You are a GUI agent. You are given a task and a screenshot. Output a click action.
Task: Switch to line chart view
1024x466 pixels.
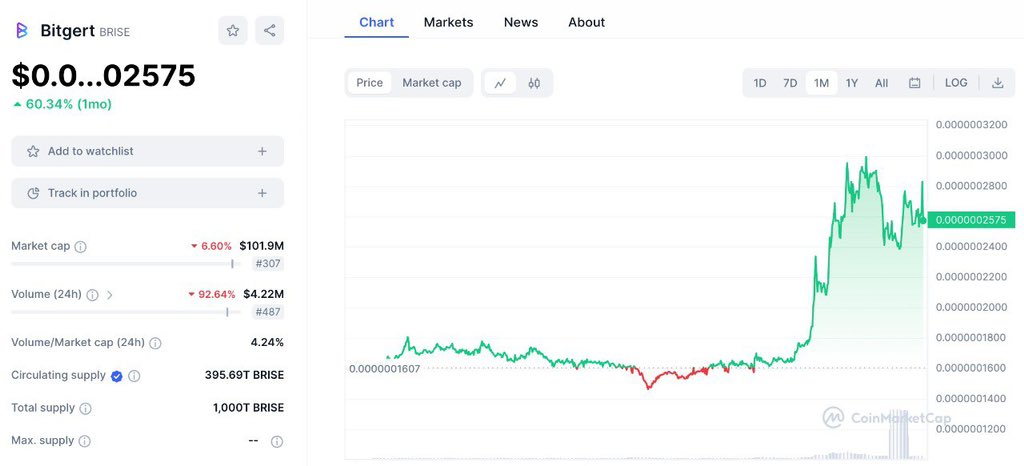500,83
